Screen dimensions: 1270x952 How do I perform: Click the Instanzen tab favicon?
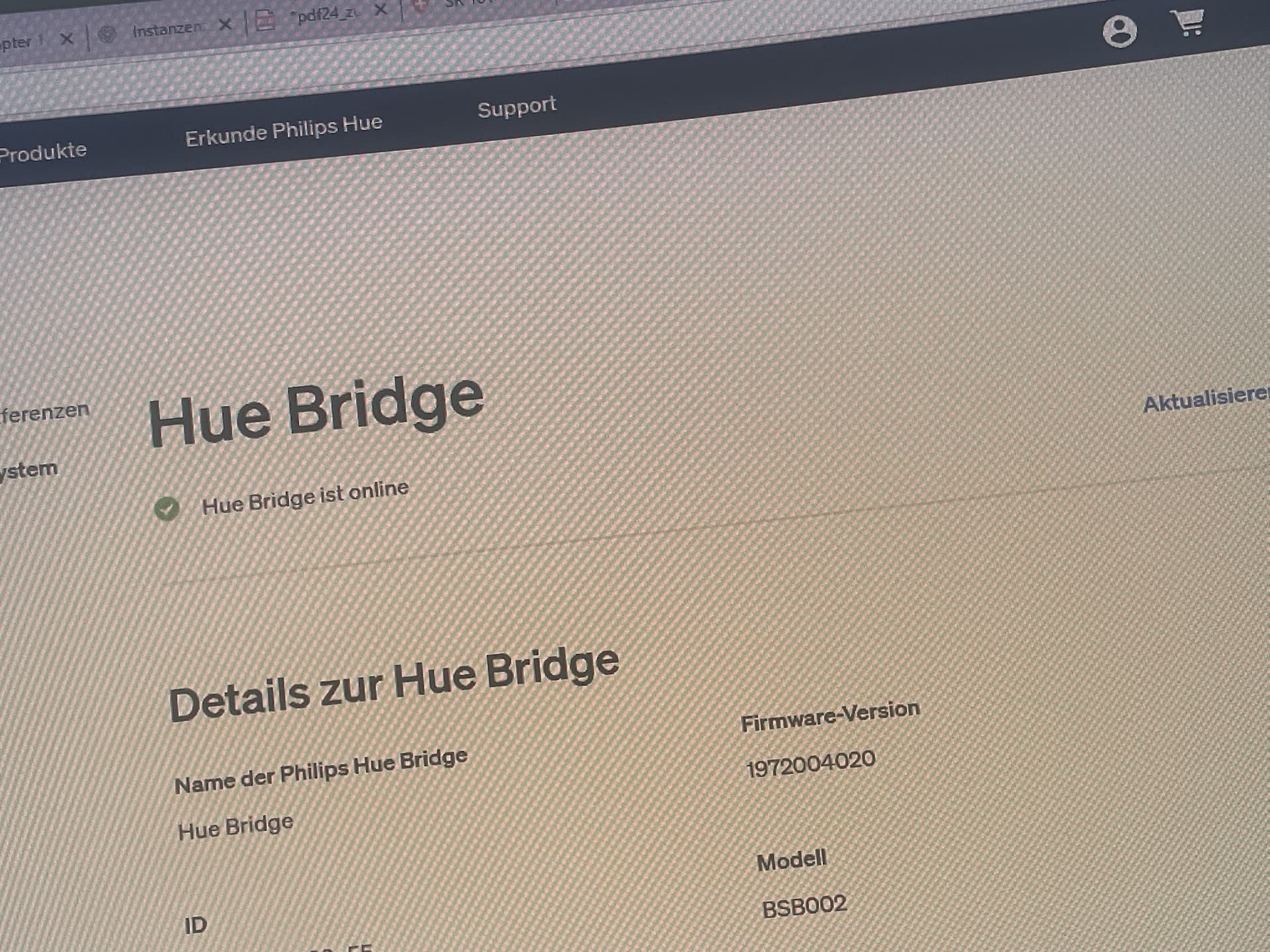click(108, 34)
